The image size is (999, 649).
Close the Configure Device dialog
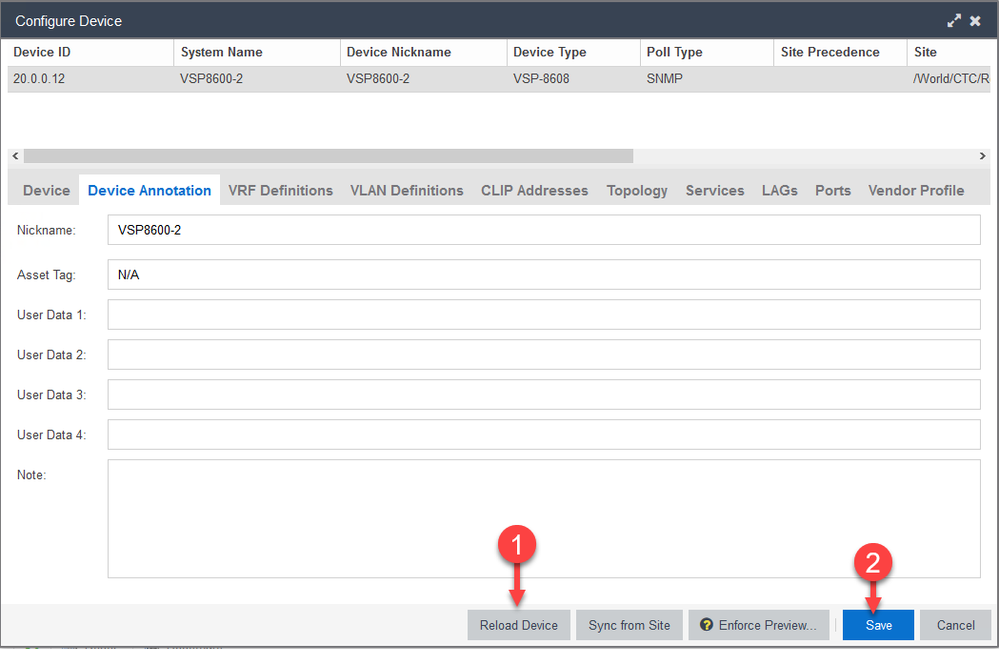coord(975,20)
